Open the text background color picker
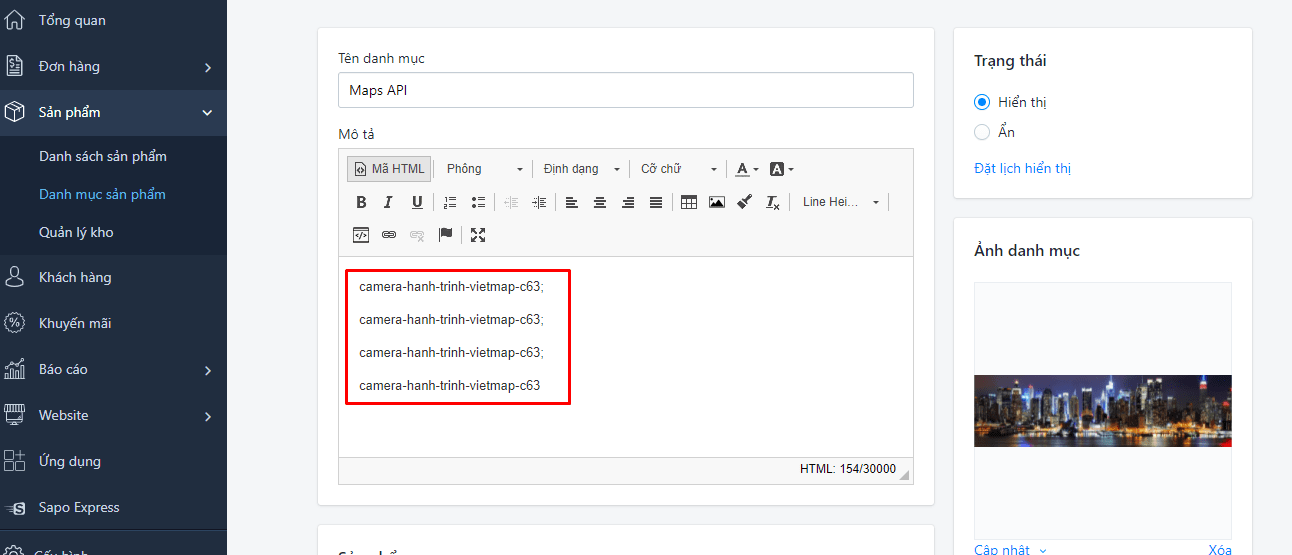 781,169
